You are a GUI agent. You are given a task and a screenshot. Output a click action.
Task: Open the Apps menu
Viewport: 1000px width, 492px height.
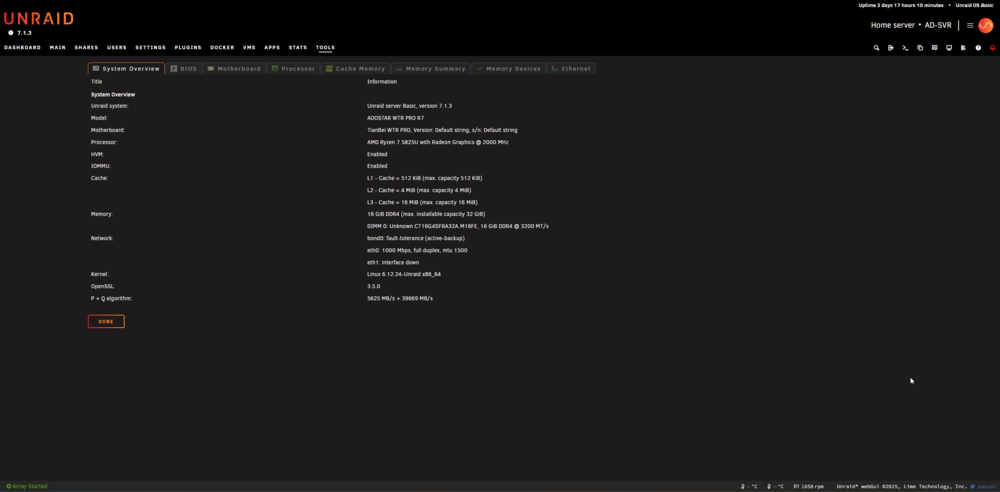(x=272, y=48)
